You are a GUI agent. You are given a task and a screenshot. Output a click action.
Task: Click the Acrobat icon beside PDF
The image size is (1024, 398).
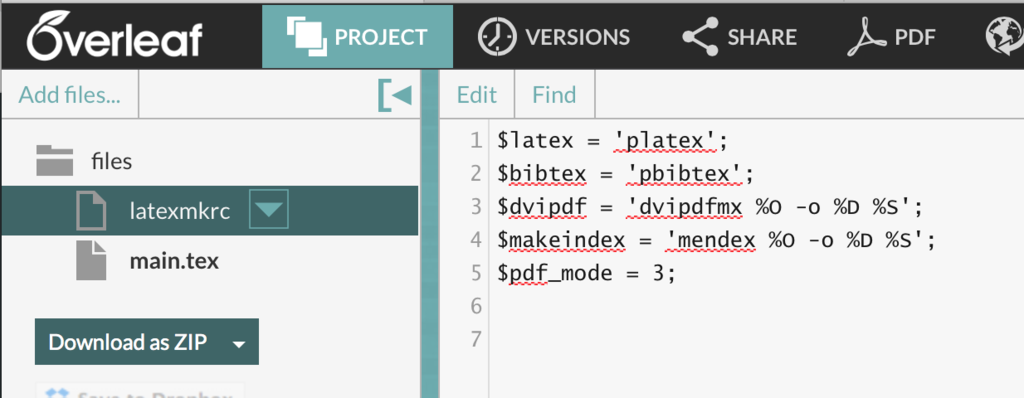[867, 37]
